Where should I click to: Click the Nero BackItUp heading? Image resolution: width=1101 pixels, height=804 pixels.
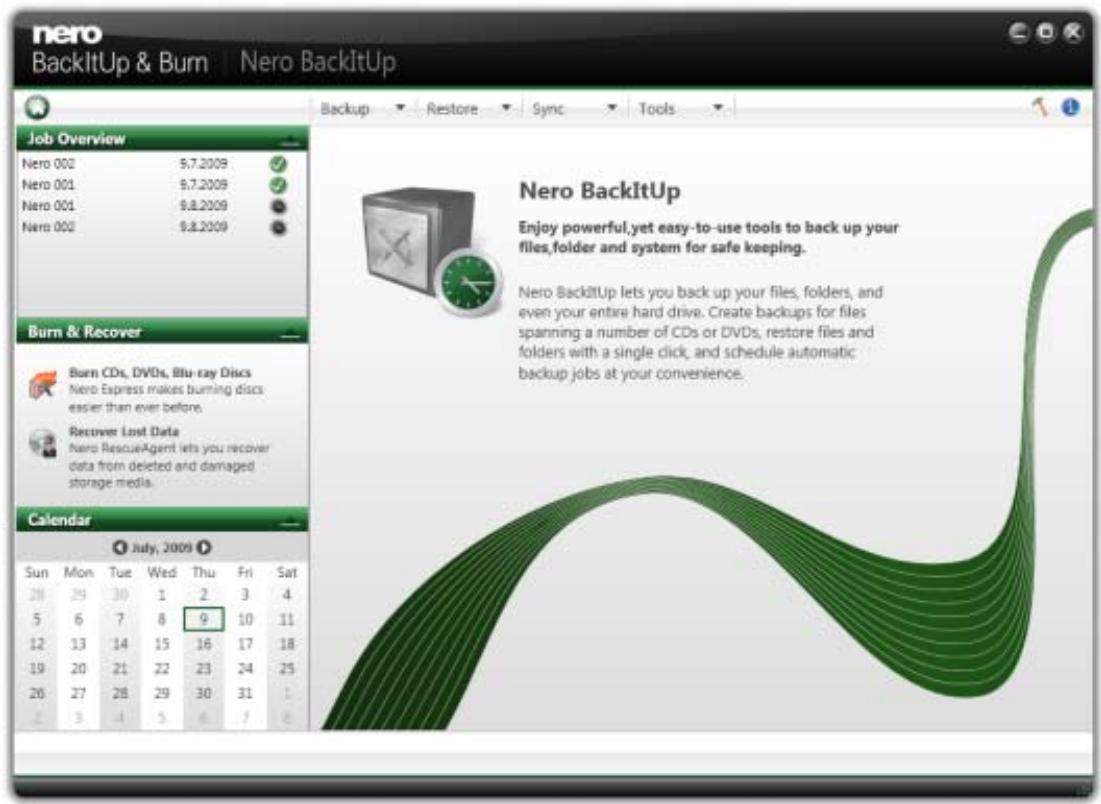(600, 191)
